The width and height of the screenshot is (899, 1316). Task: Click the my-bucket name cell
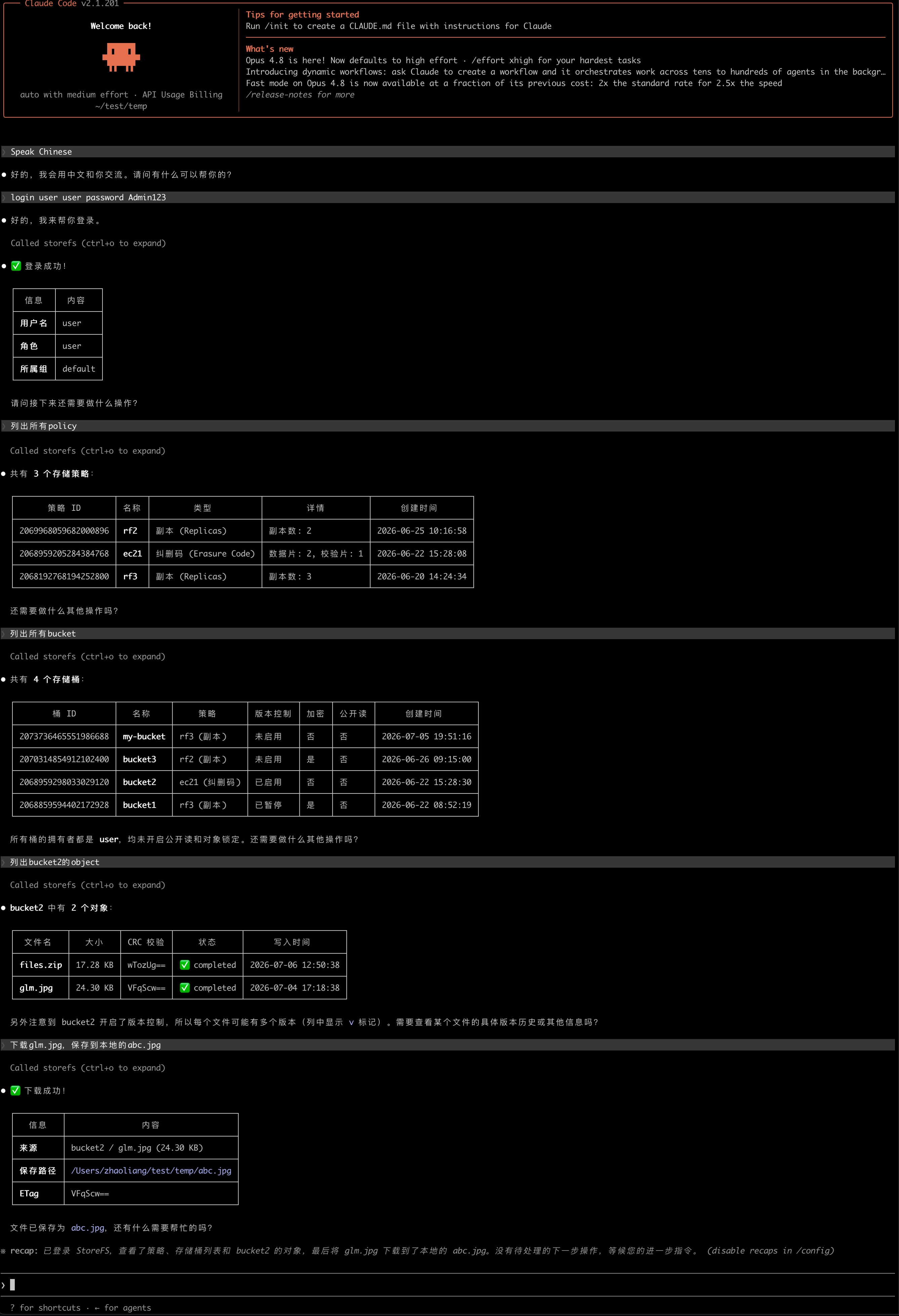click(x=144, y=736)
